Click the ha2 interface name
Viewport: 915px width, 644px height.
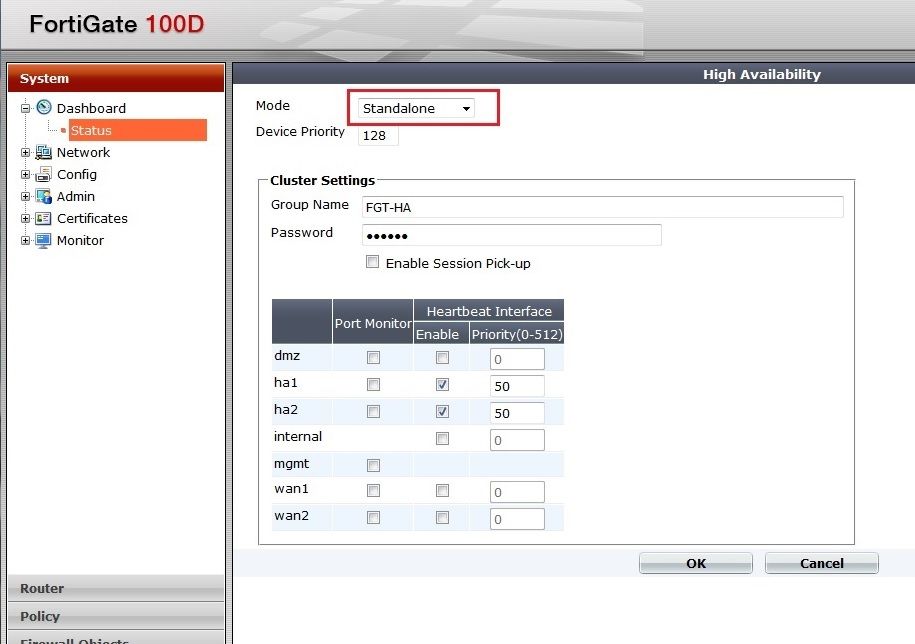(286, 409)
